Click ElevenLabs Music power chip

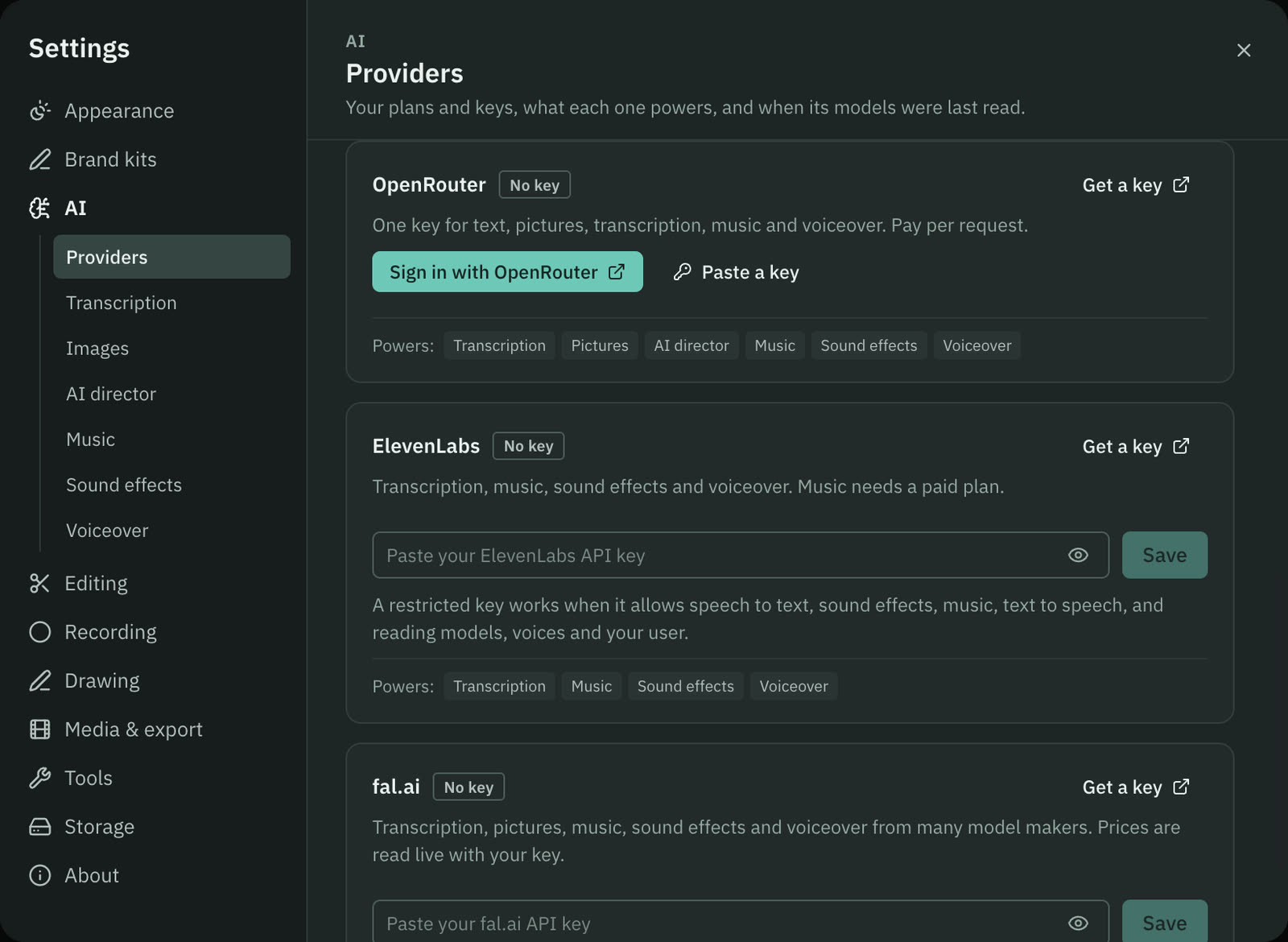click(592, 686)
